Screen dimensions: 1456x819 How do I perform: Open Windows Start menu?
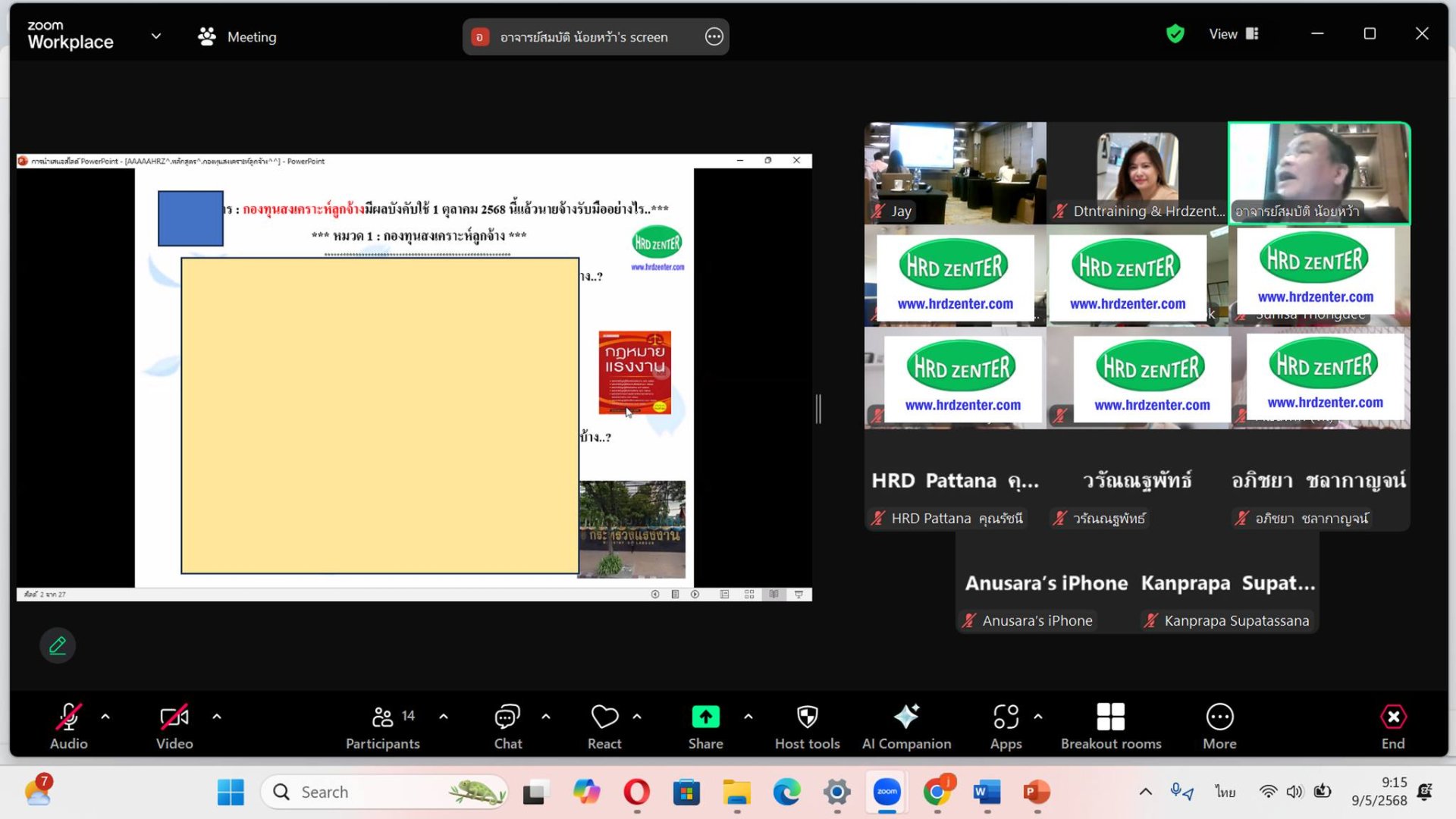pos(231,792)
